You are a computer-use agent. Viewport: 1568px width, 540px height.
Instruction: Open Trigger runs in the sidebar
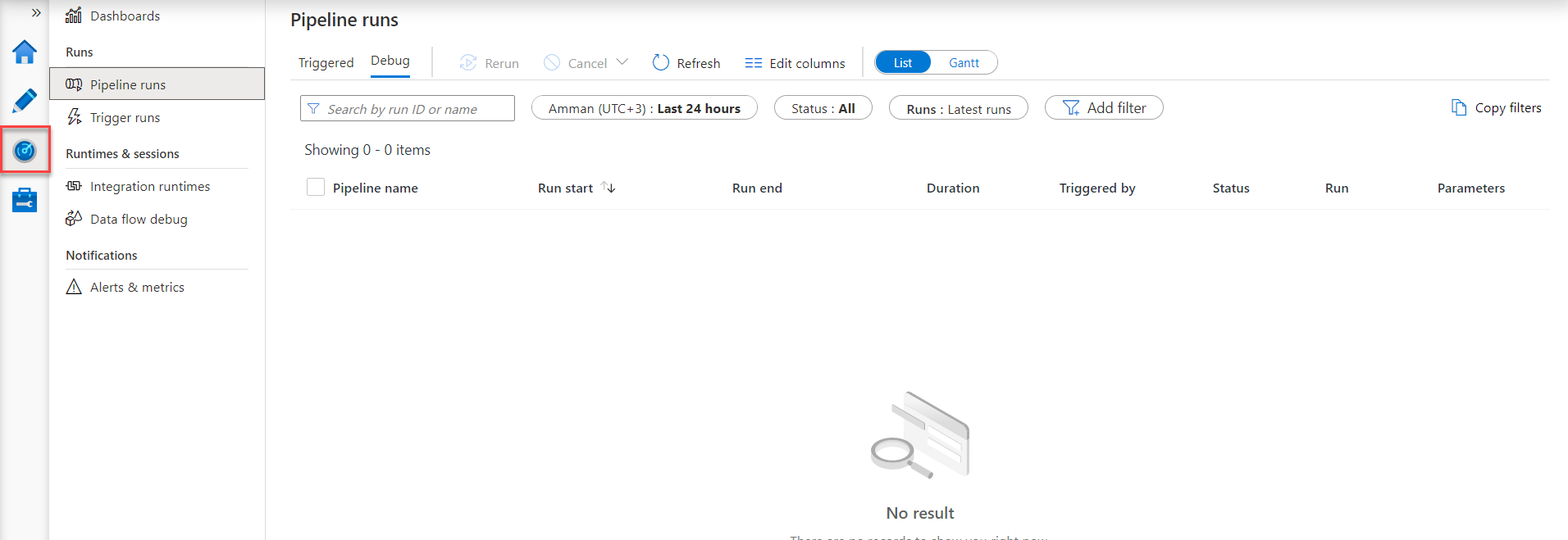(x=125, y=118)
